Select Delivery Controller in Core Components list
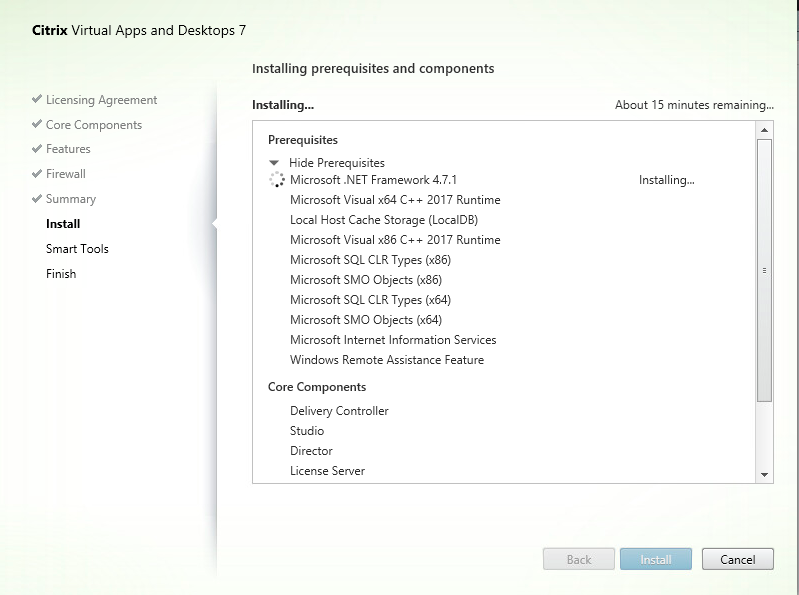799x595 pixels. (339, 411)
